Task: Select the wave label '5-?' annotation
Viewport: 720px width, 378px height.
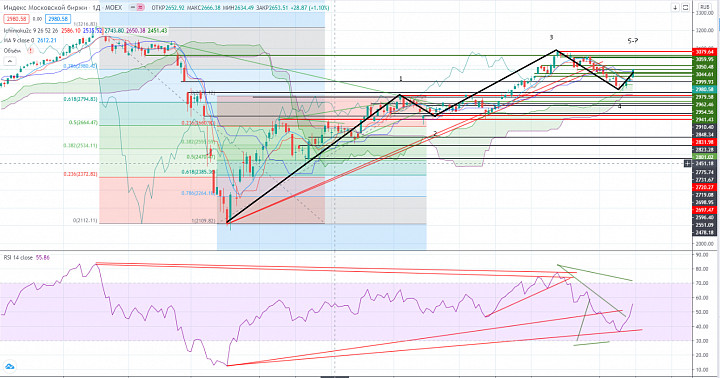Action: (x=633, y=41)
